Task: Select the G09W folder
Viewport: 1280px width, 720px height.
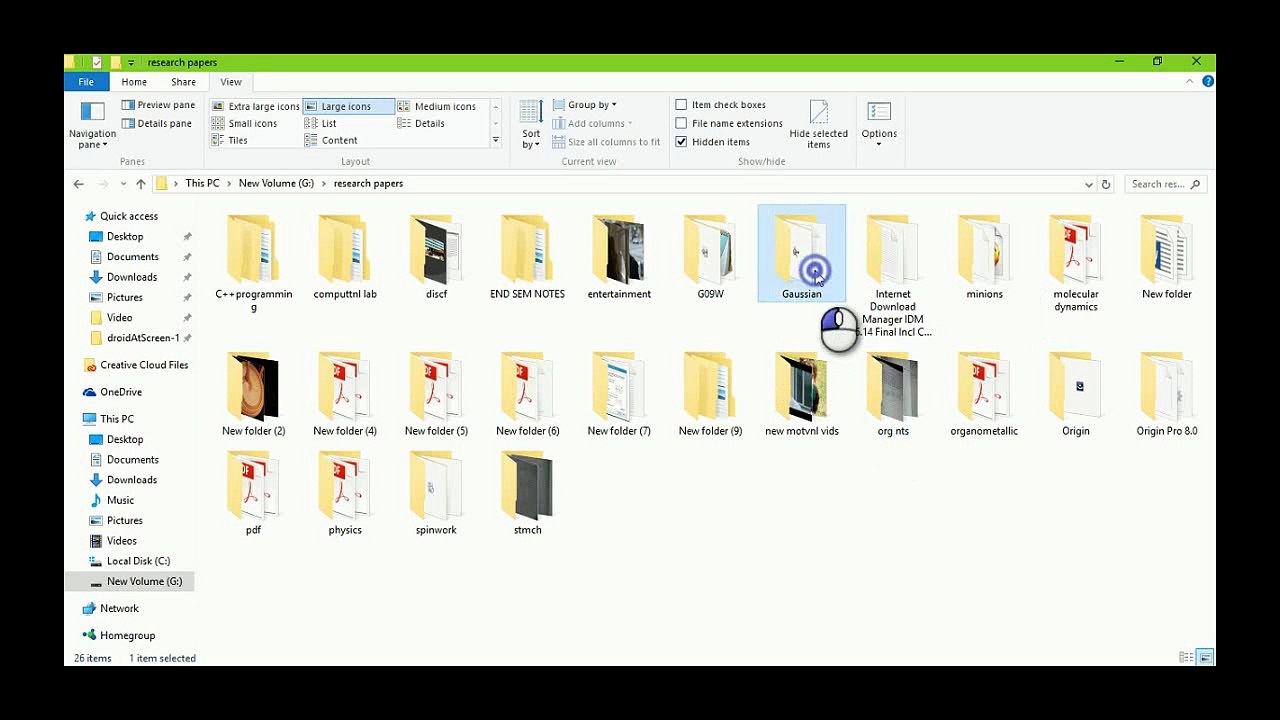Action: pyautogui.click(x=710, y=257)
